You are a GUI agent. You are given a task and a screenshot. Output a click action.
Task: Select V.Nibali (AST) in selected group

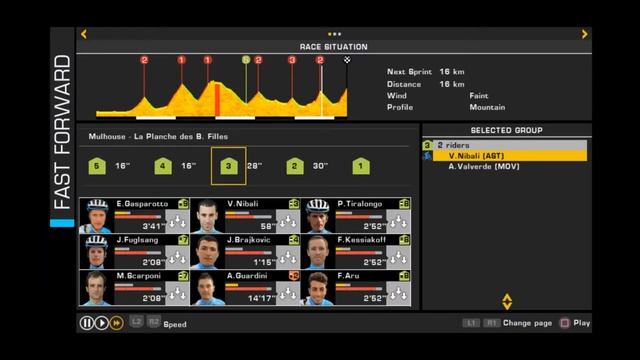[510, 156]
